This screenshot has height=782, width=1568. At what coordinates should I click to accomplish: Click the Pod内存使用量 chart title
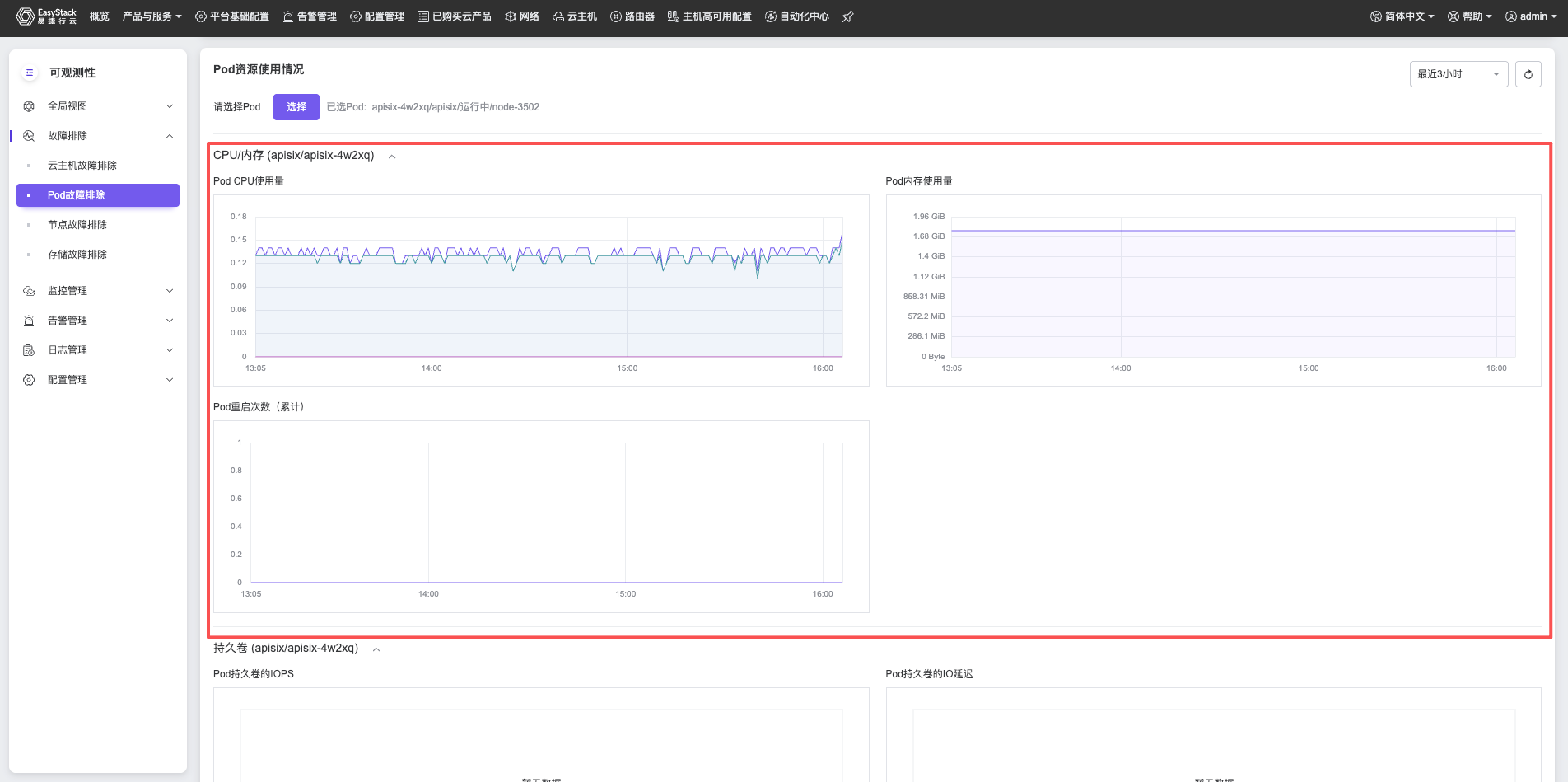coord(919,181)
